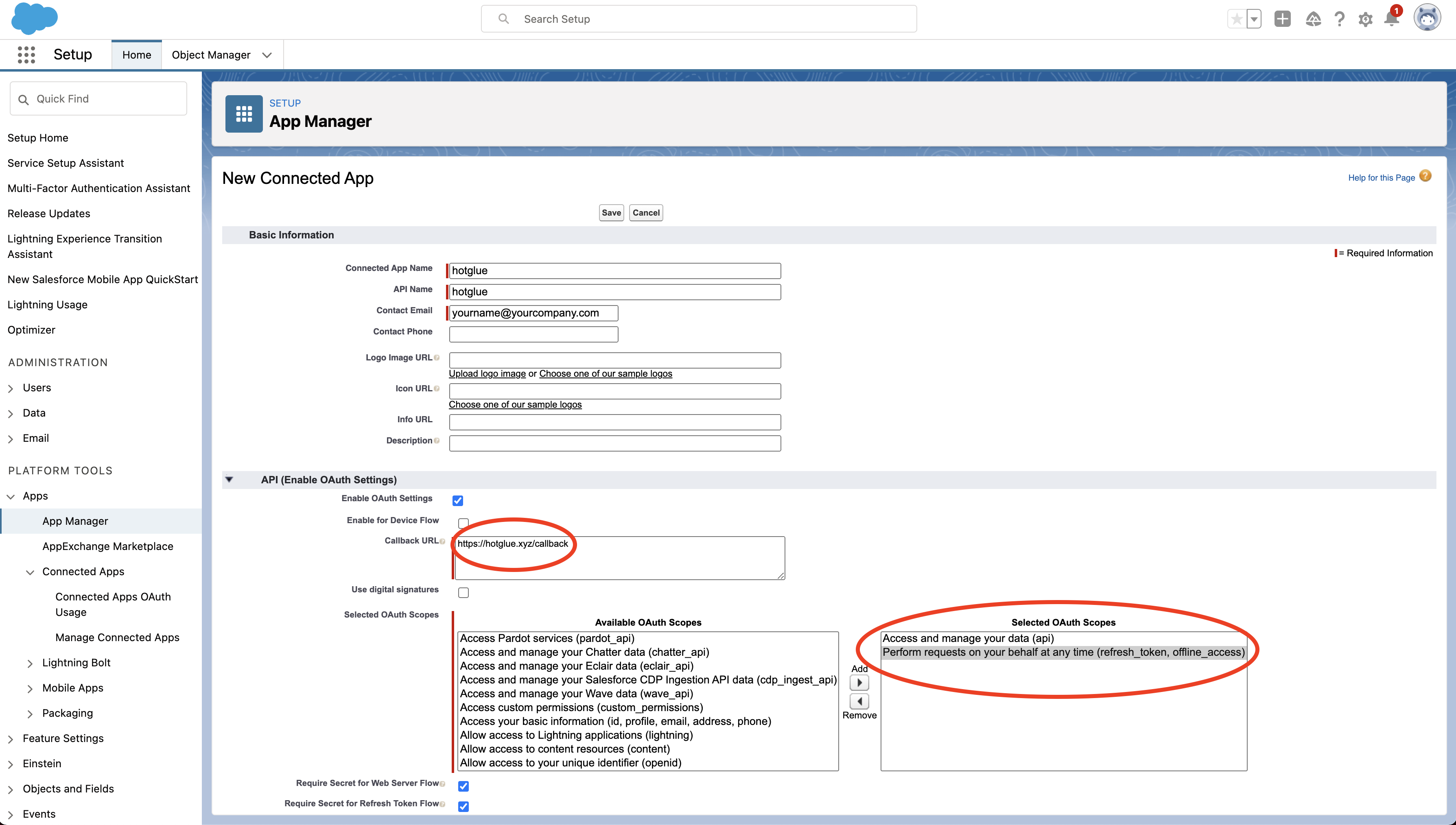Click the Remove scope arrow button

pos(859,701)
